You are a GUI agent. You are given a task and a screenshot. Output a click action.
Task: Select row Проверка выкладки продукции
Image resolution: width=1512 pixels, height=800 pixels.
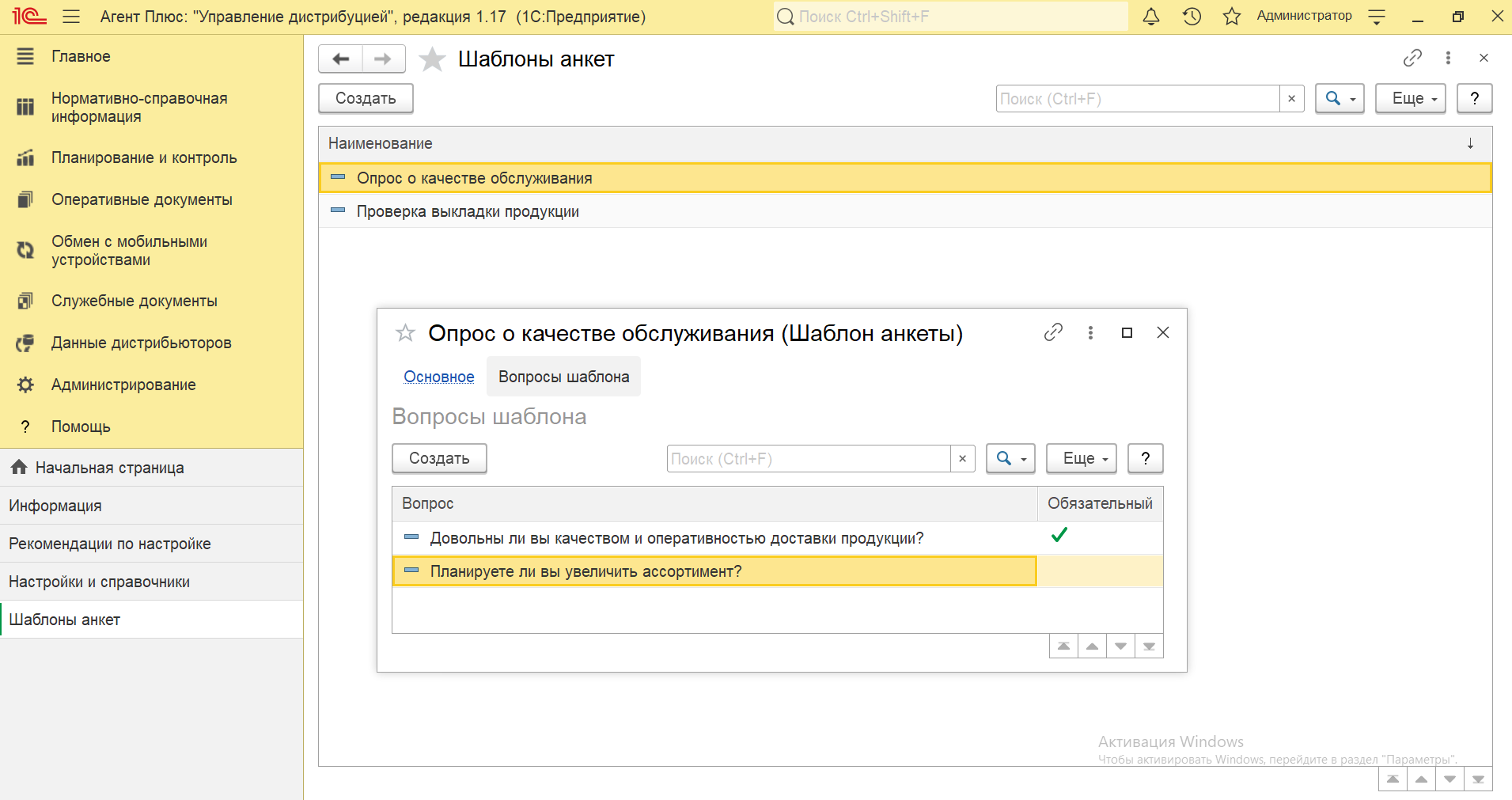pyautogui.click(x=905, y=211)
